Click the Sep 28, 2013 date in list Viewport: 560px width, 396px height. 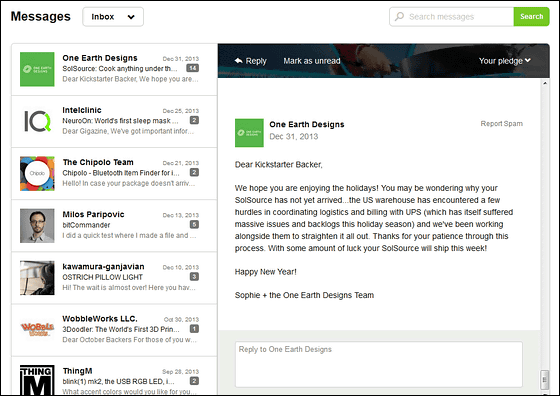(x=180, y=371)
